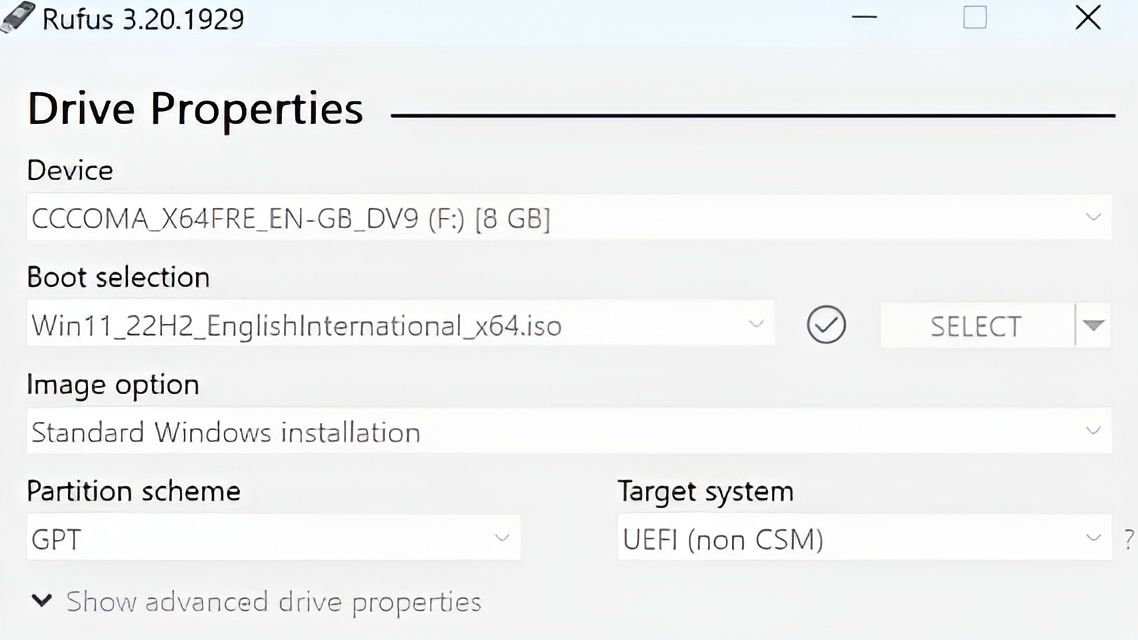
Task: Minimize the Rufus window
Action: click(x=864, y=17)
